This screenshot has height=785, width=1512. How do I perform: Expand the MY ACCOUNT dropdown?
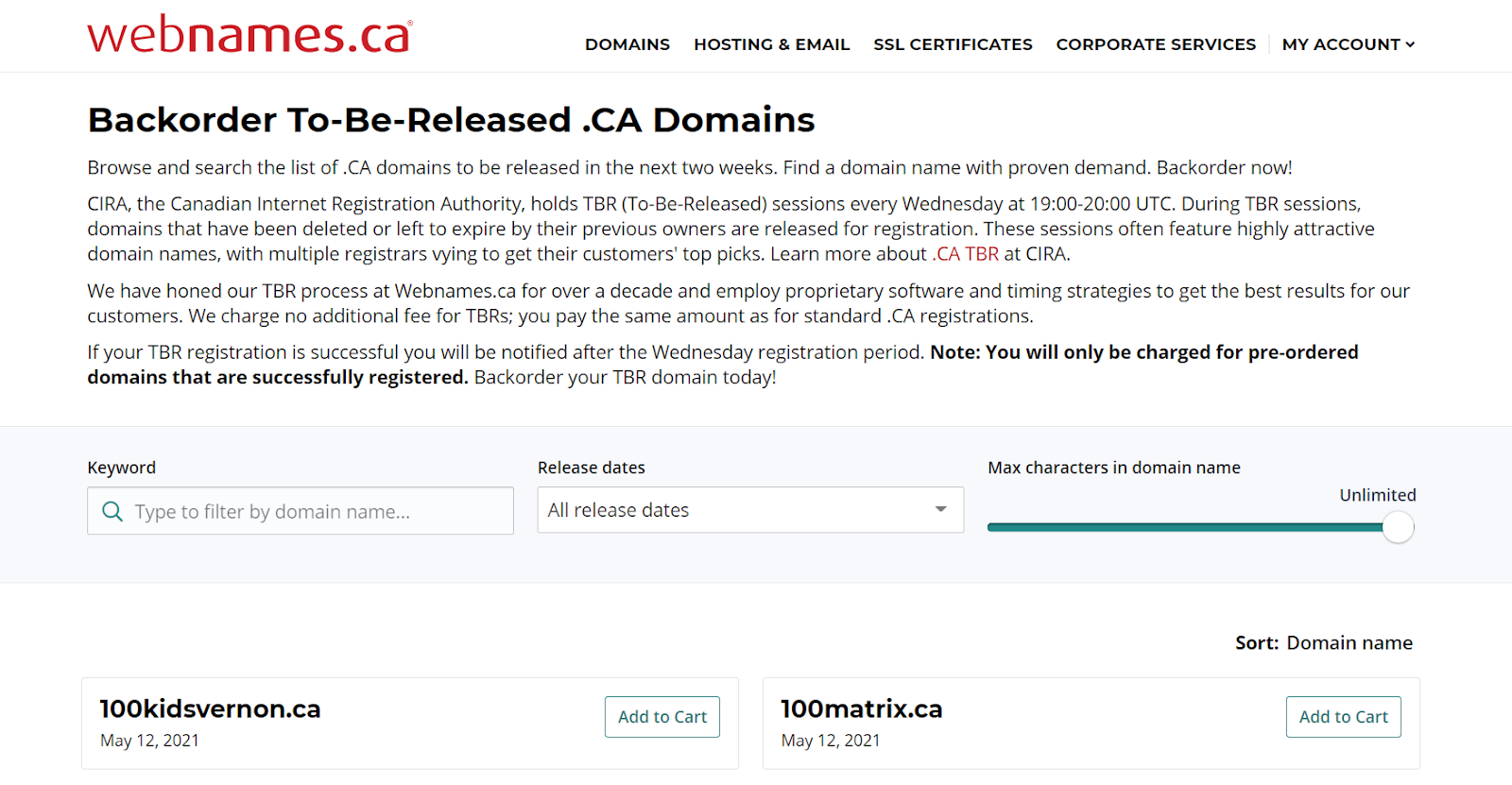(x=1348, y=44)
